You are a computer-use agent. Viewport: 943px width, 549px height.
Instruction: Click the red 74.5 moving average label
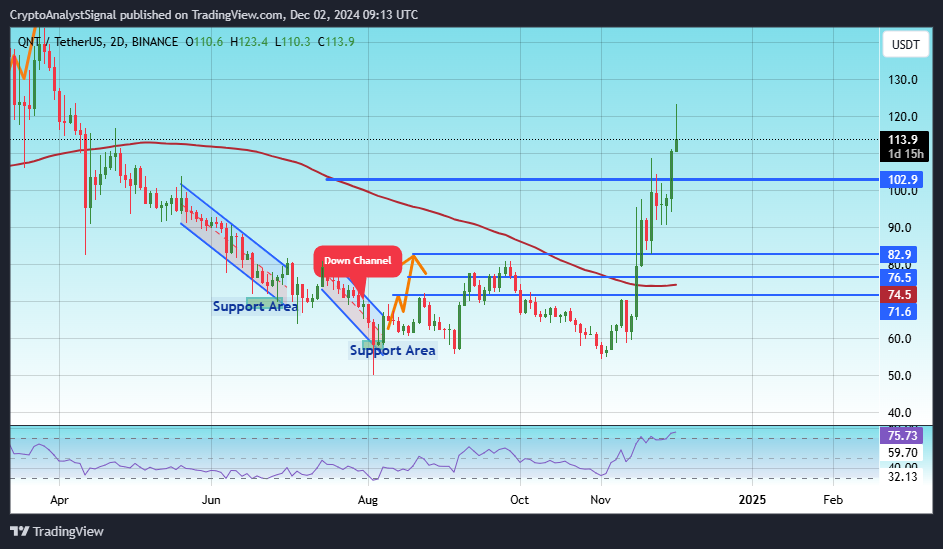(x=898, y=295)
